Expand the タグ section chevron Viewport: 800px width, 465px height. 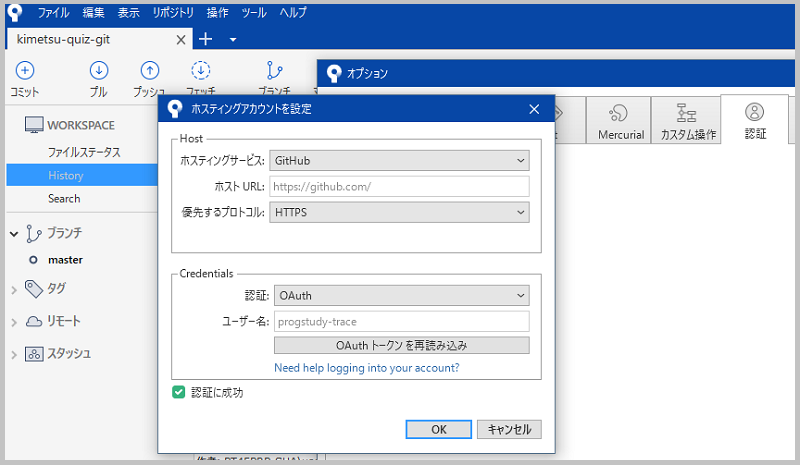14,290
